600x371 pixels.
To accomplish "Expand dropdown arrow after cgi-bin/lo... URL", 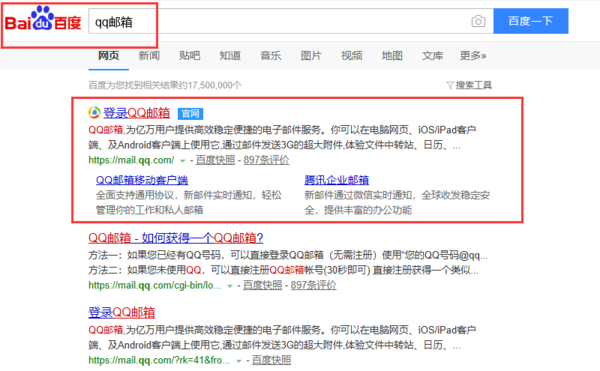I will (x=230, y=286).
